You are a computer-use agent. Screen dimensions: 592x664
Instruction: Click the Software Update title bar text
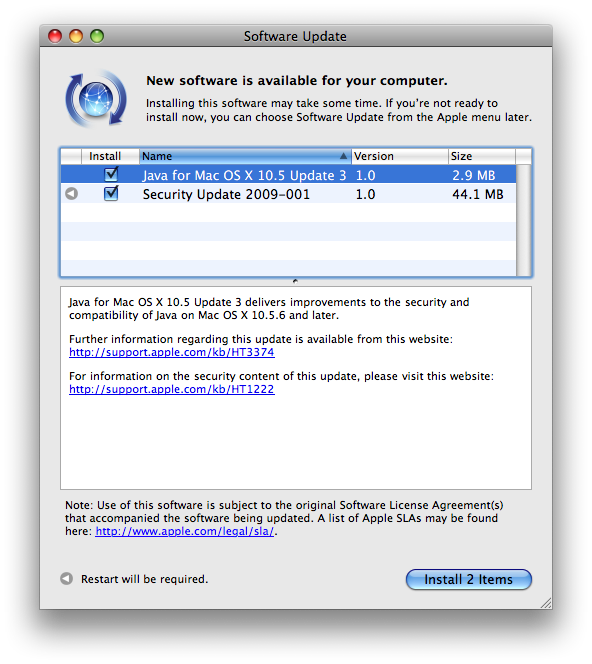(295, 36)
